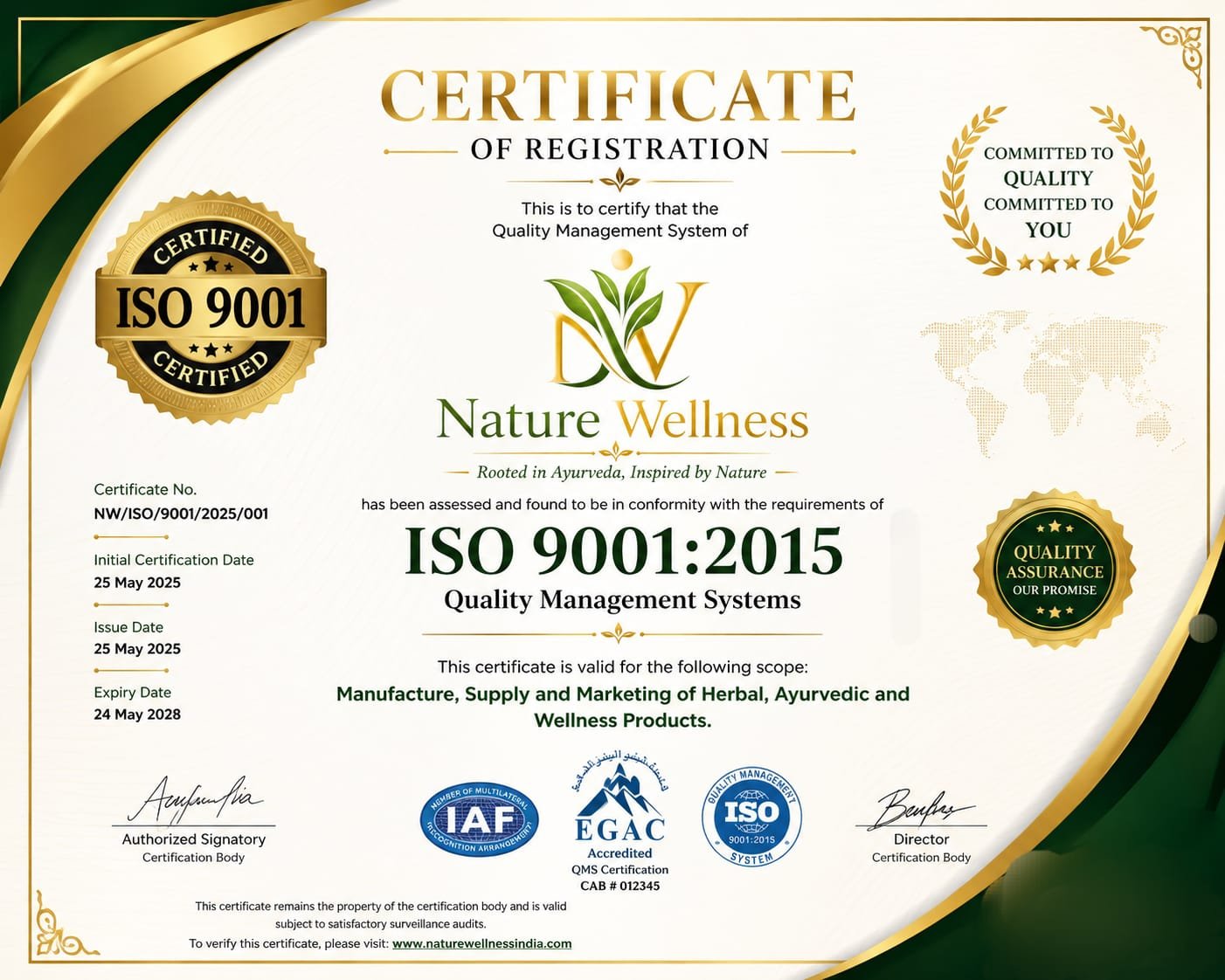Click the certificate number NW/ISO/9001/2025/001
This screenshot has width=1225, height=980.
click(181, 514)
